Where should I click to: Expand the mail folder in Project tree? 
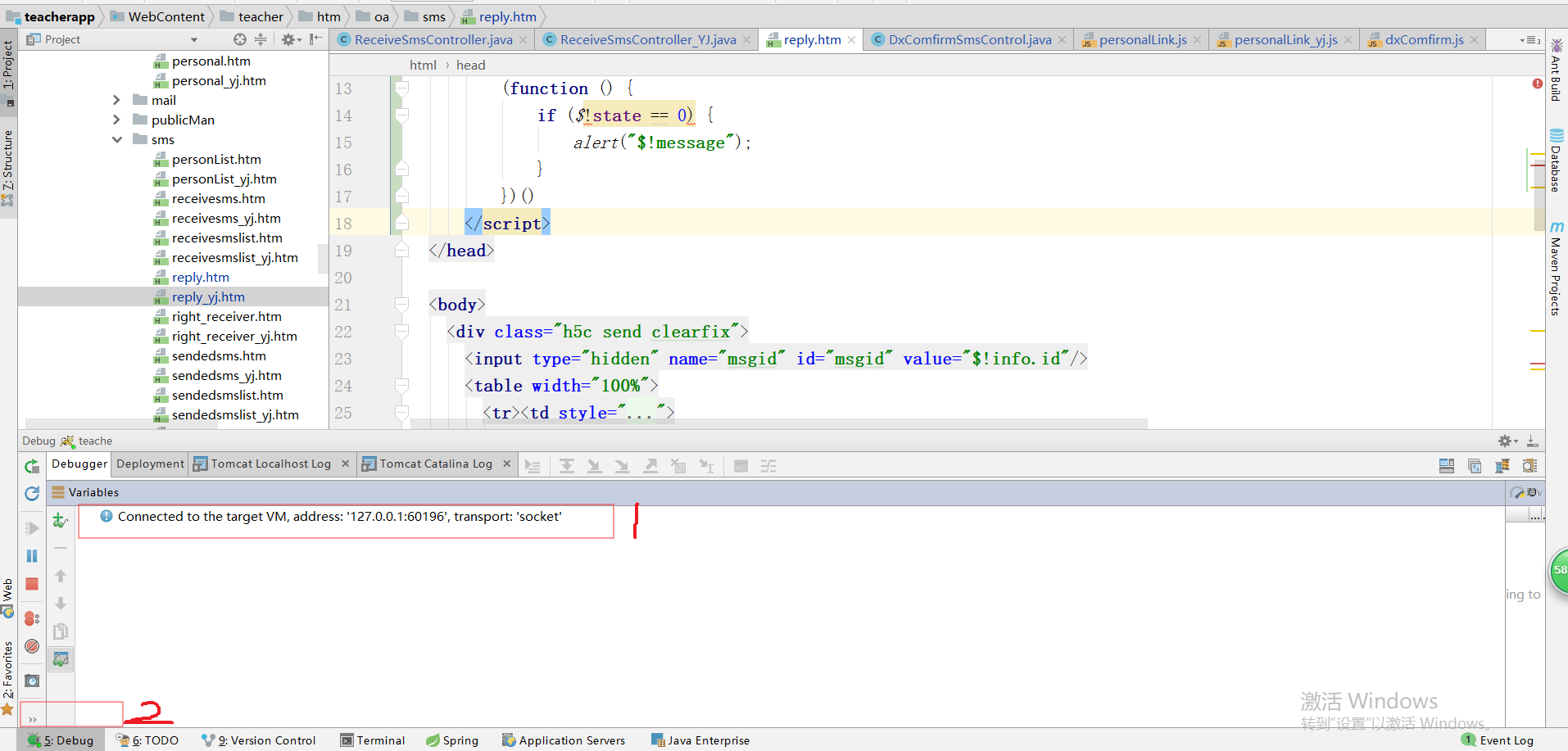118,100
